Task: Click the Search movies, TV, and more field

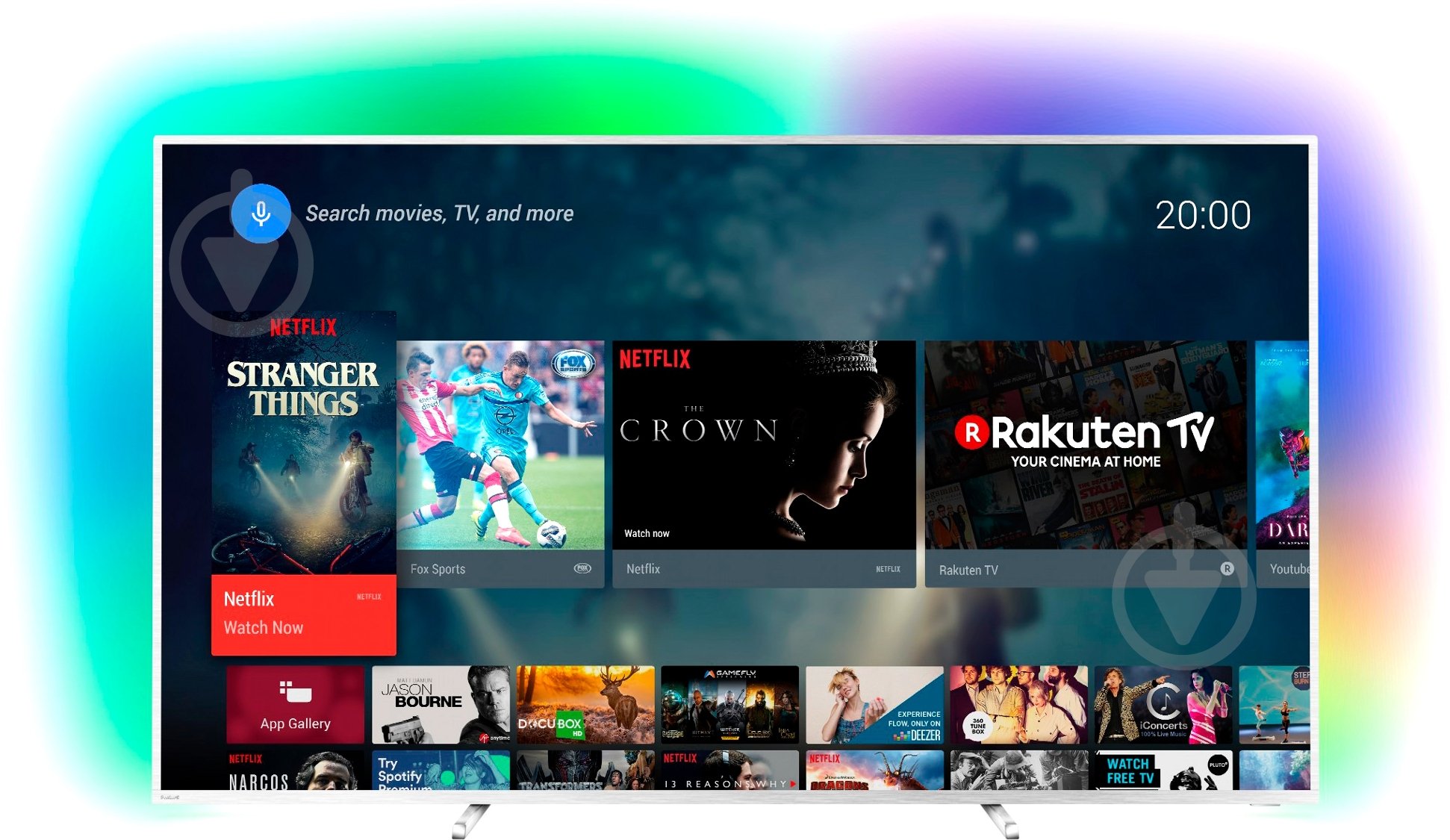Action: pyautogui.click(x=439, y=214)
